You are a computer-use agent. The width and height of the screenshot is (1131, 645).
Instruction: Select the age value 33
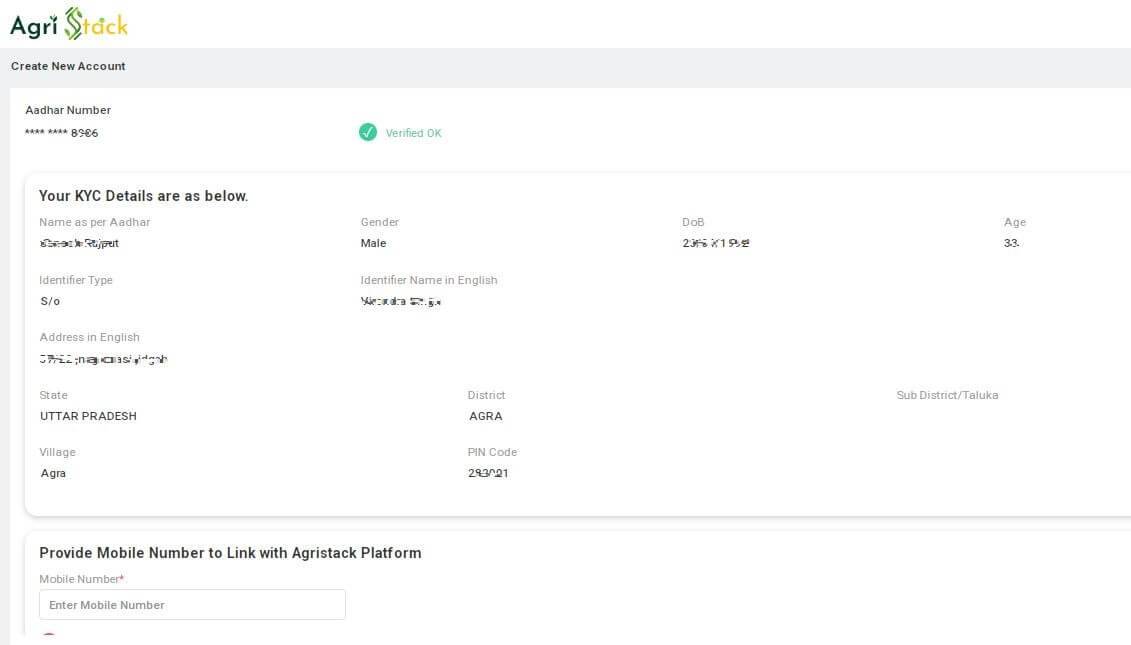[x=1011, y=243]
